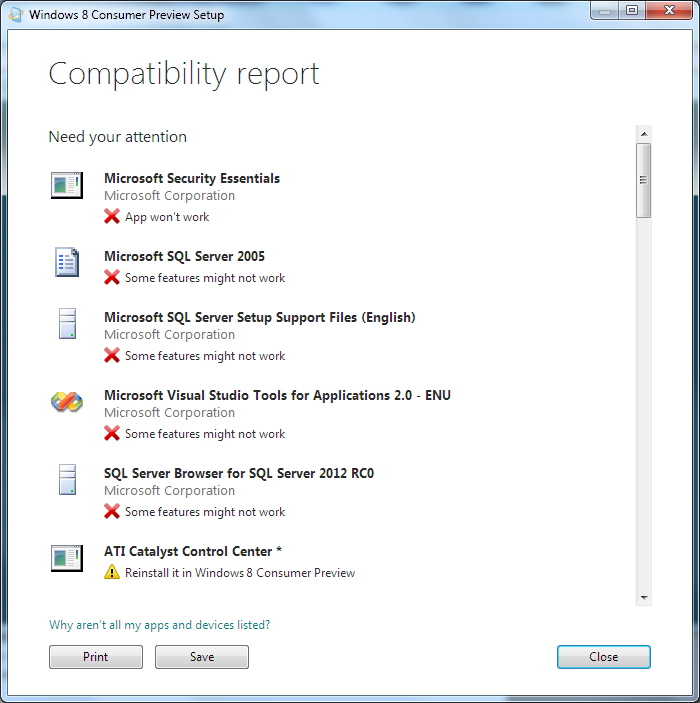The width and height of the screenshot is (700, 703).
Task: Click red X under Visual Studio Tools for Applications
Action: pyautogui.click(x=112, y=433)
